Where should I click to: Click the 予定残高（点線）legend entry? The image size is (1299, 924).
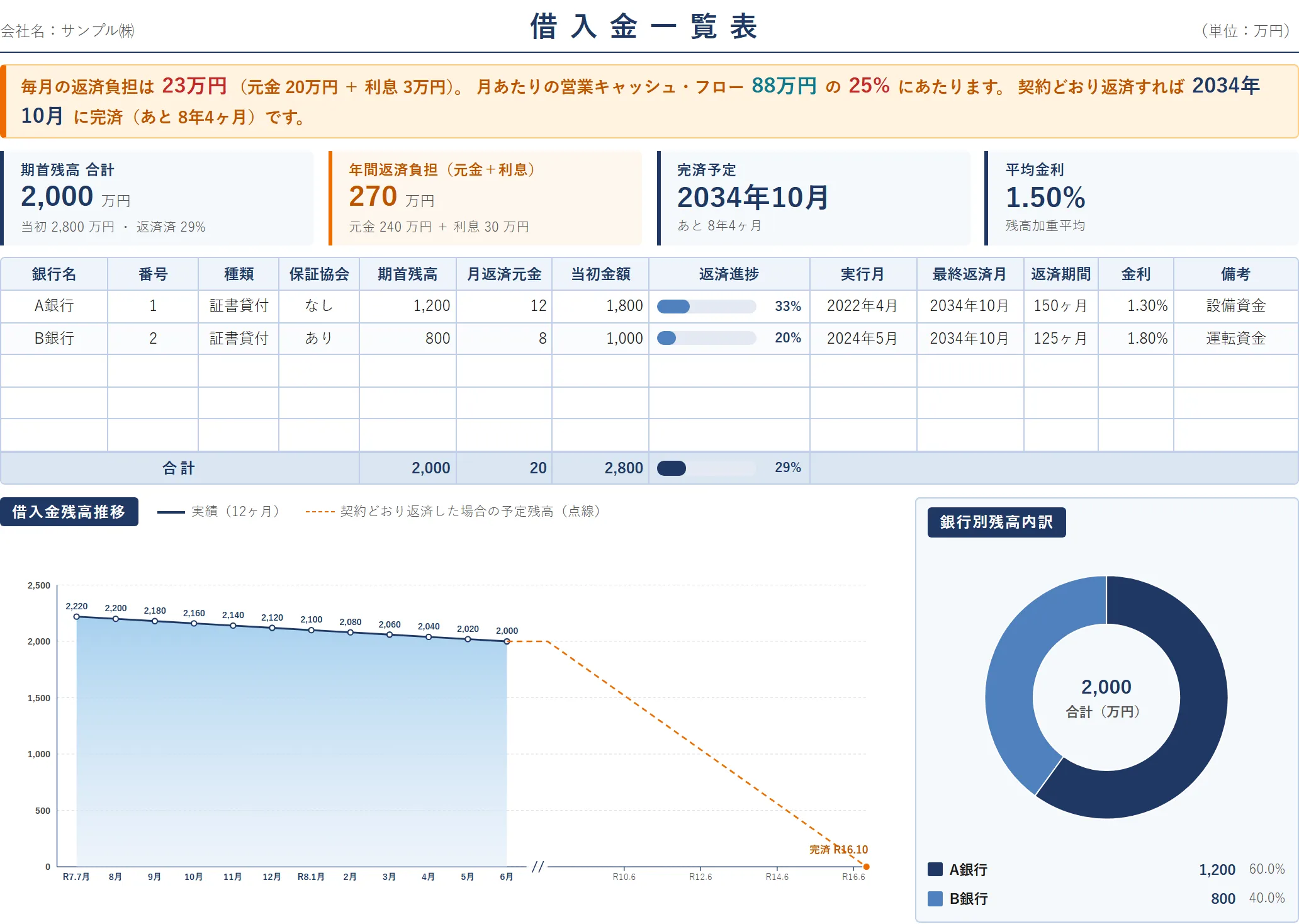coord(453,511)
